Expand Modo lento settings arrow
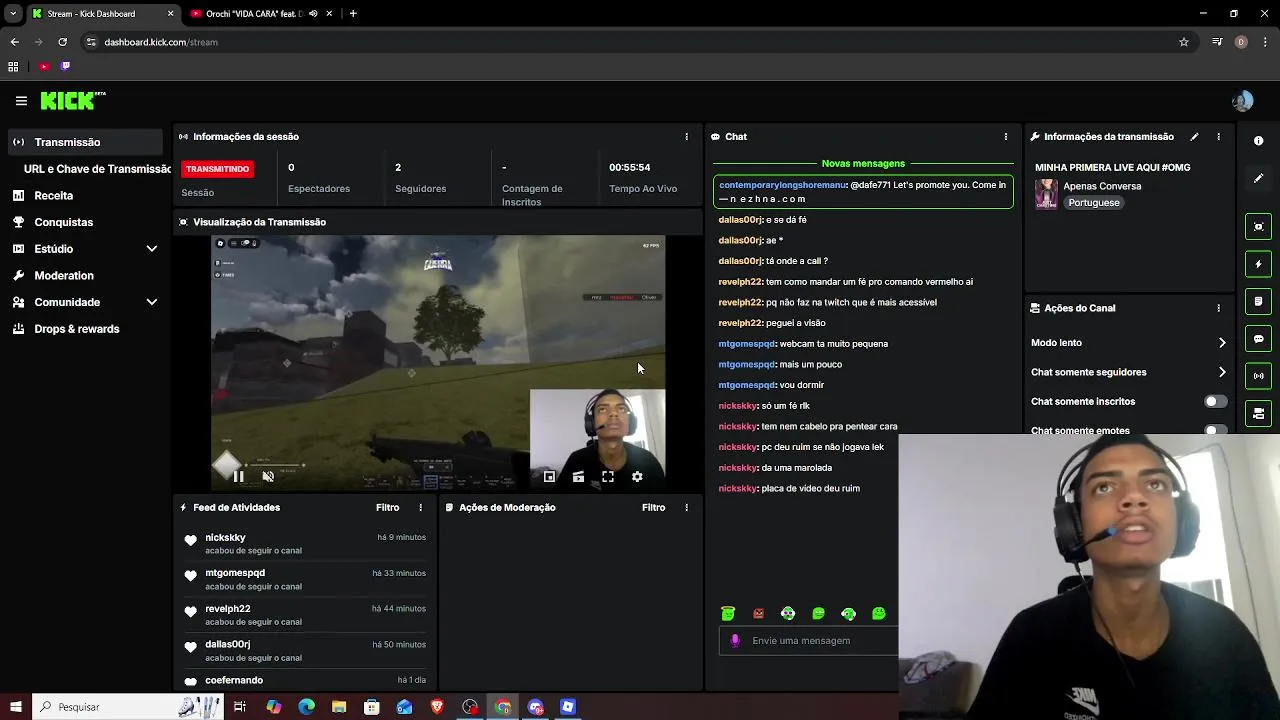1280x720 pixels. point(1222,343)
